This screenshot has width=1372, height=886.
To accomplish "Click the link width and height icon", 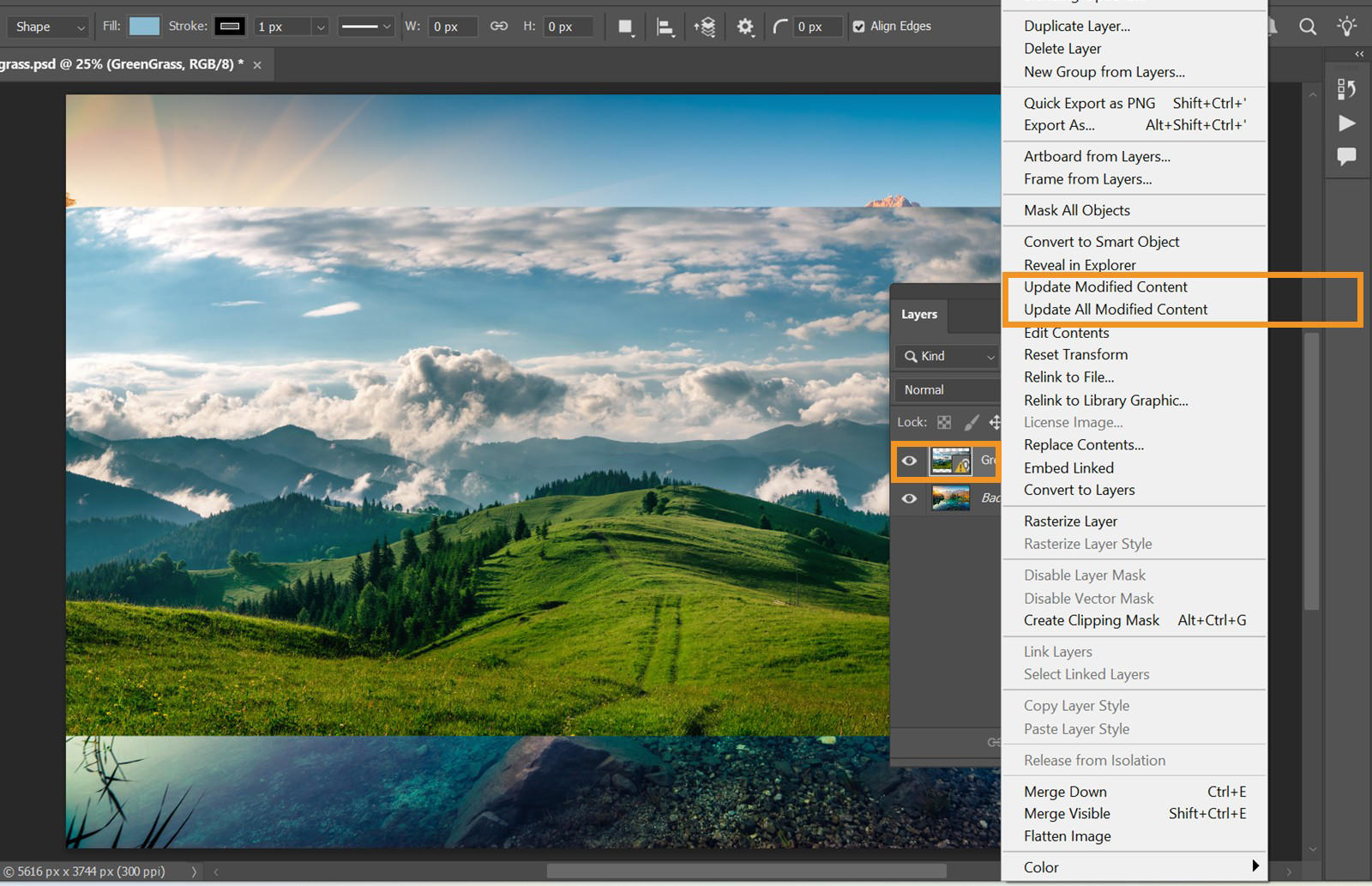I will [498, 27].
